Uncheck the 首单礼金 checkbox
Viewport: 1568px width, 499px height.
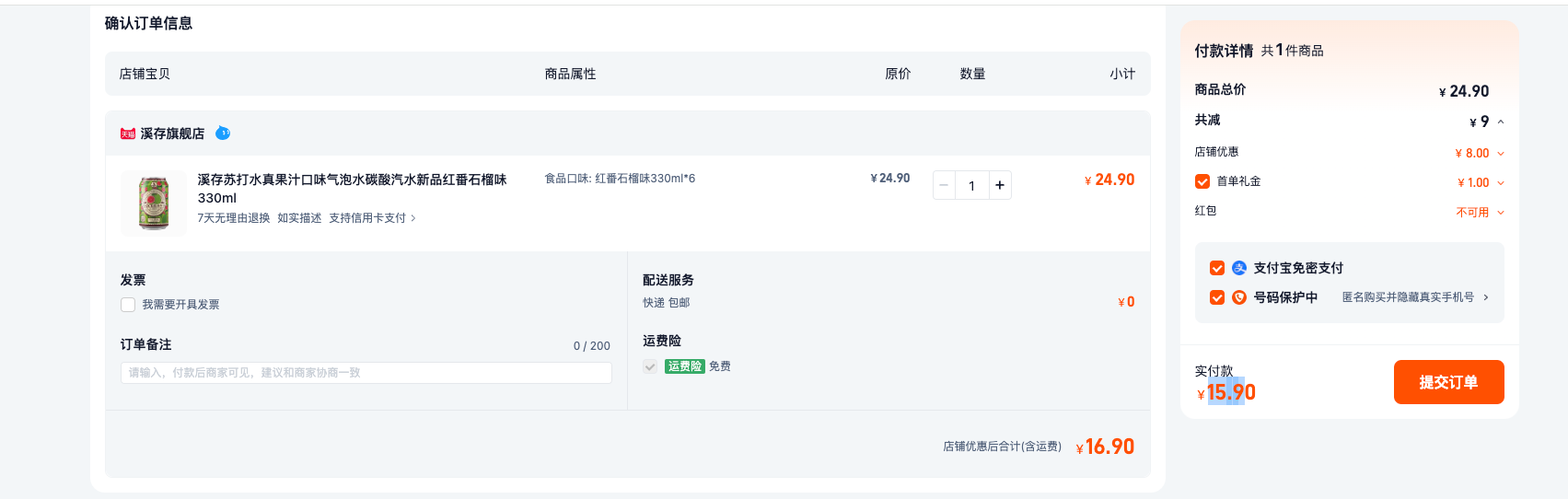point(1202,181)
